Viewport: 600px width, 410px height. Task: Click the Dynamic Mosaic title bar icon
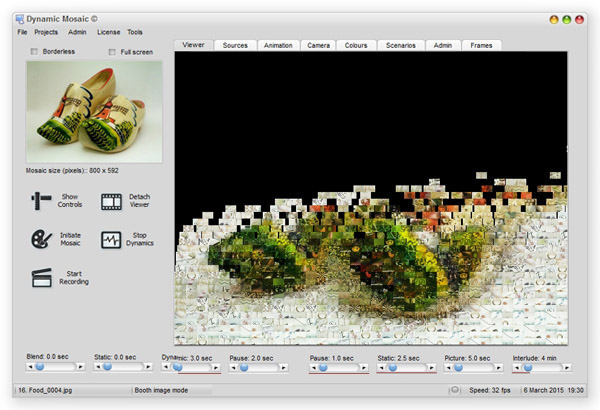coord(20,19)
